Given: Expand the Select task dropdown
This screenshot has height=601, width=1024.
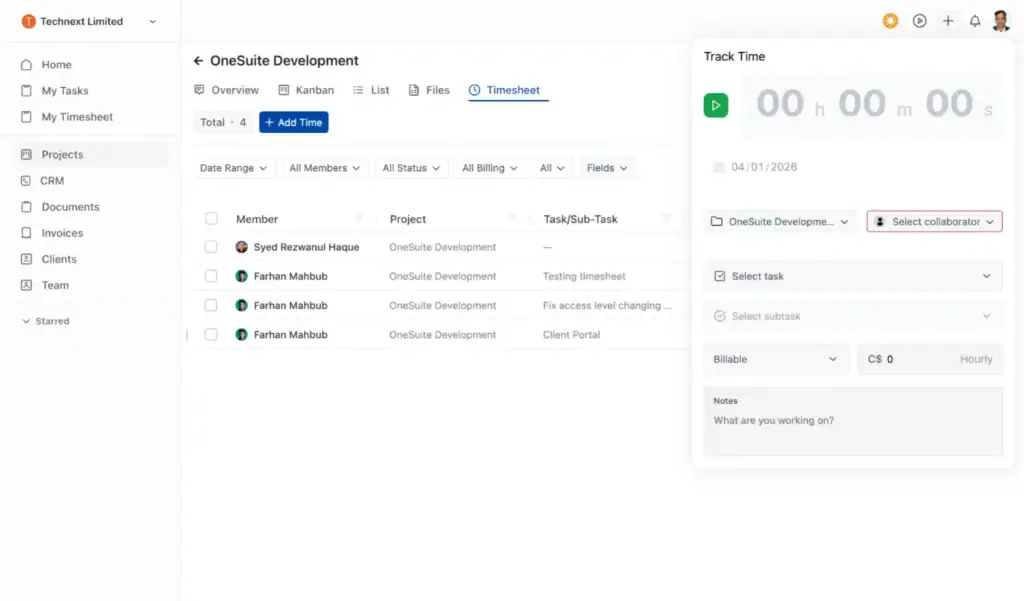Looking at the screenshot, I should [x=852, y=276].
